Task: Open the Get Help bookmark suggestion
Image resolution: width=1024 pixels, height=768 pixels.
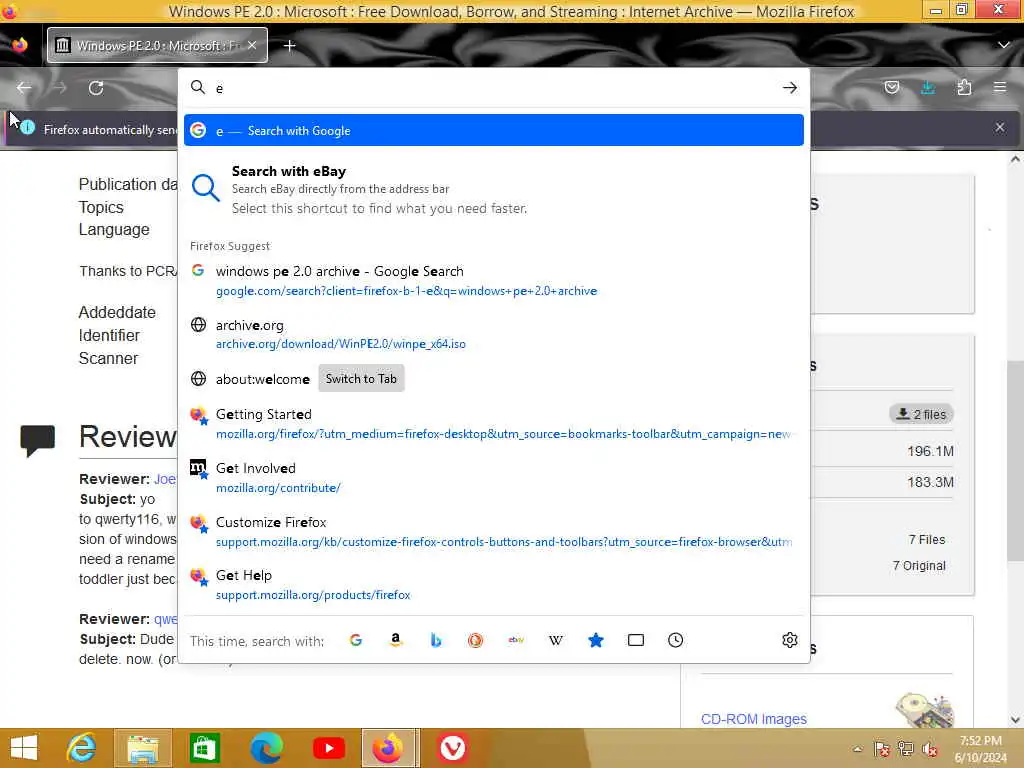Action: coord(494,584)
